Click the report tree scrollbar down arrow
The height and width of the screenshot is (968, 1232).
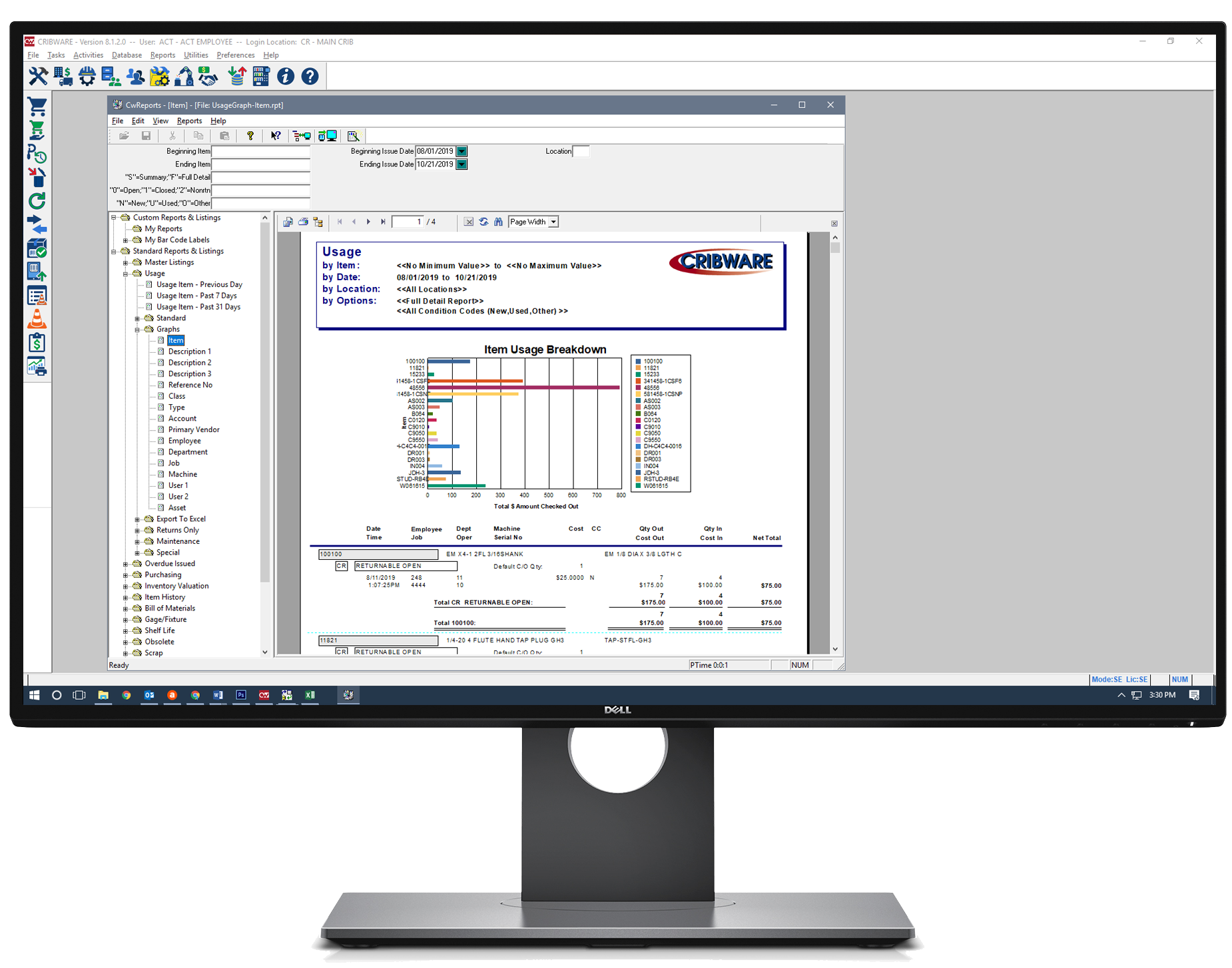pos(264,652)
